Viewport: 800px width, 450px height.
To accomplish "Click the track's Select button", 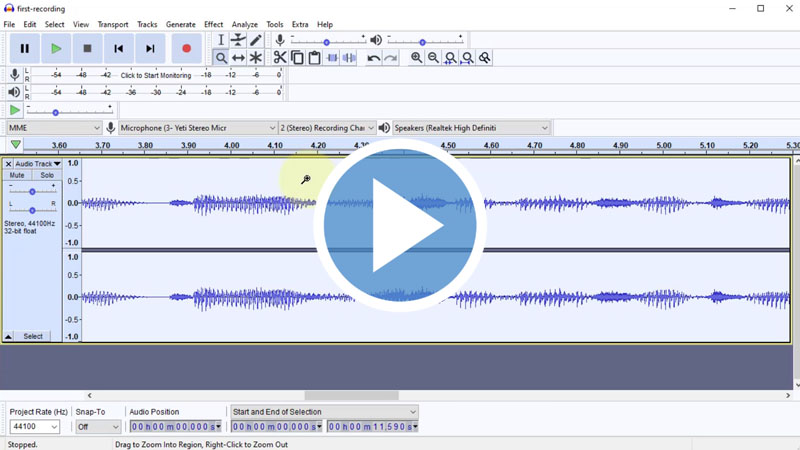I will click(x=33, y=337).
